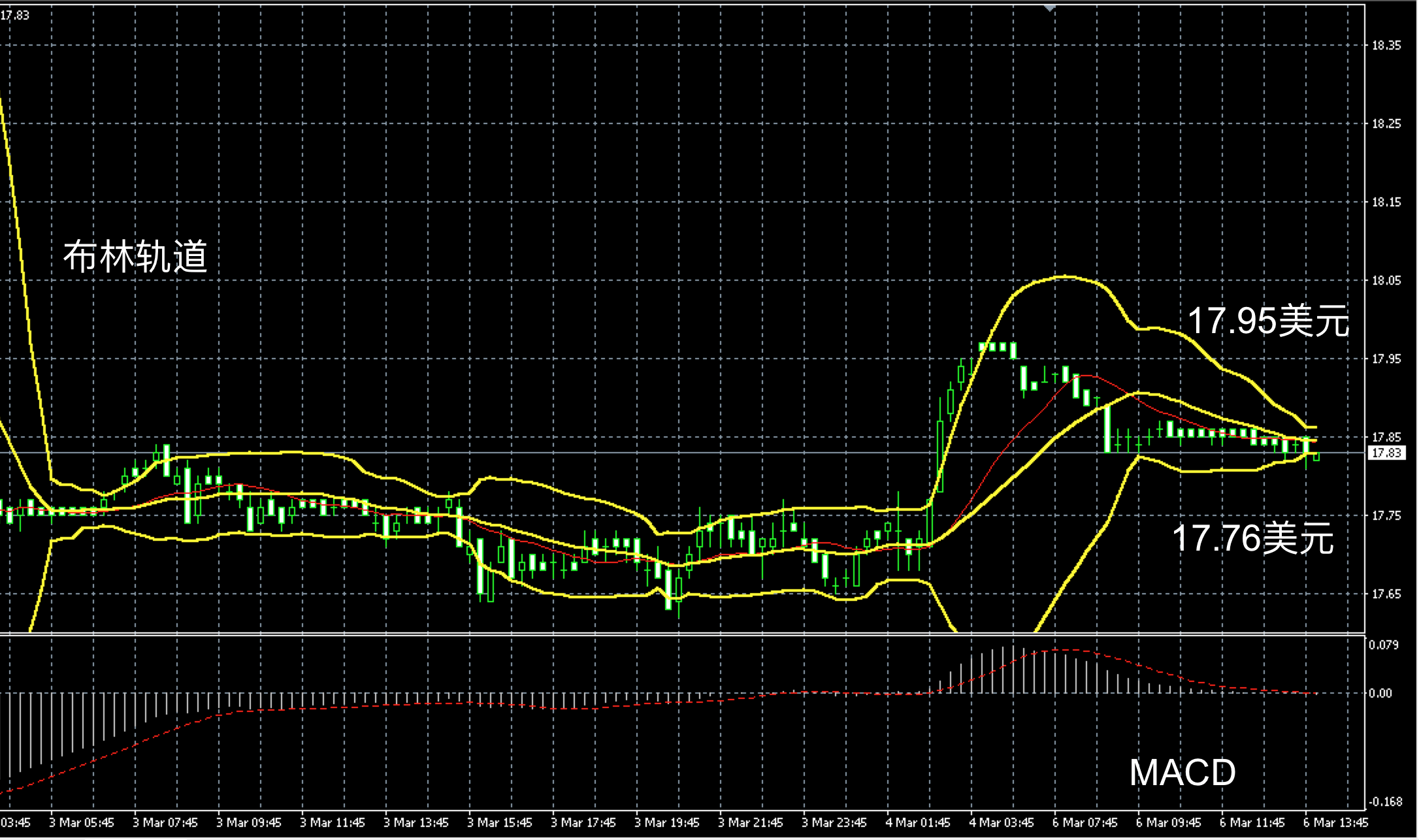
Task: Click the -0.168 MACD scale label
Action: click(x=1384, y=801)
